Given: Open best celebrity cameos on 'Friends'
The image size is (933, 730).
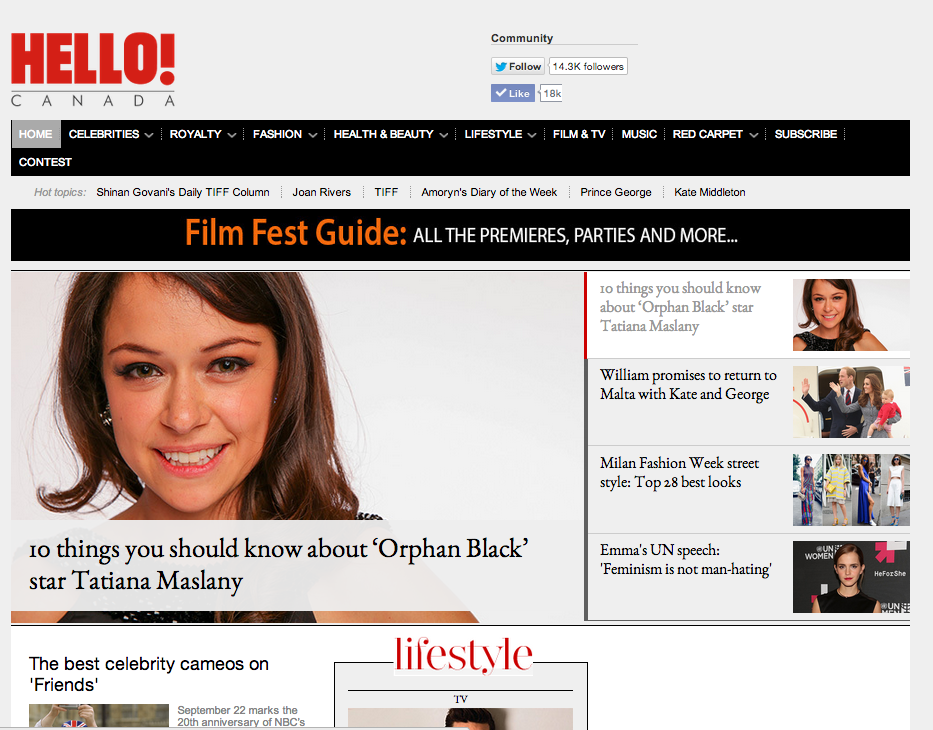Looking at the screenshot, I should pos(149,674).
